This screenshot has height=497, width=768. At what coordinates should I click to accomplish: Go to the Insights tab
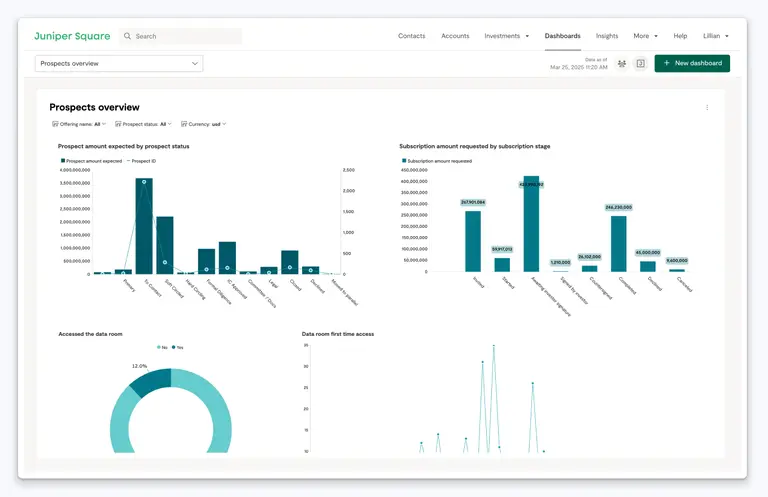607,36
